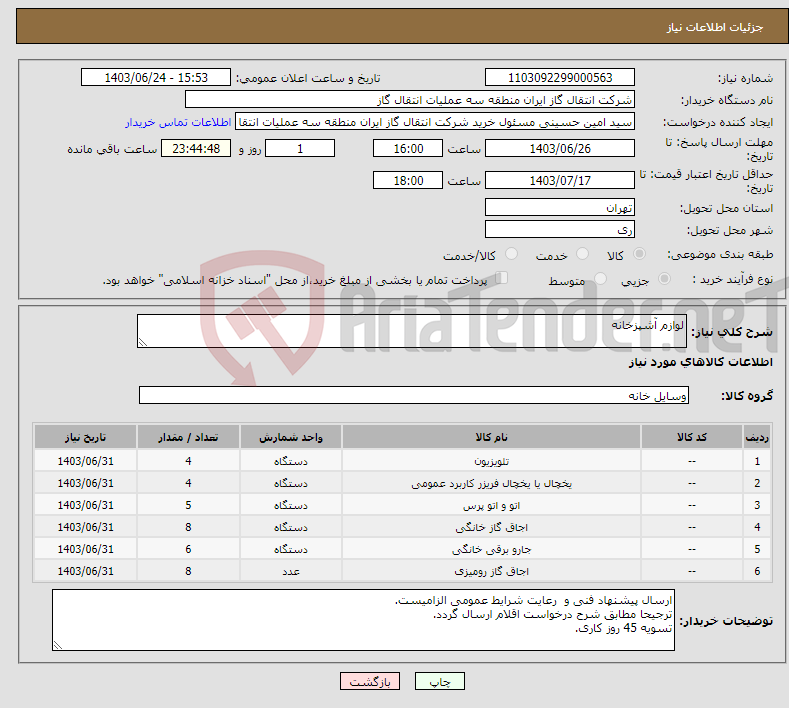Click the نام دستگاه خریدار field
The height and width of the screenshot is (708, 789).
410,100
